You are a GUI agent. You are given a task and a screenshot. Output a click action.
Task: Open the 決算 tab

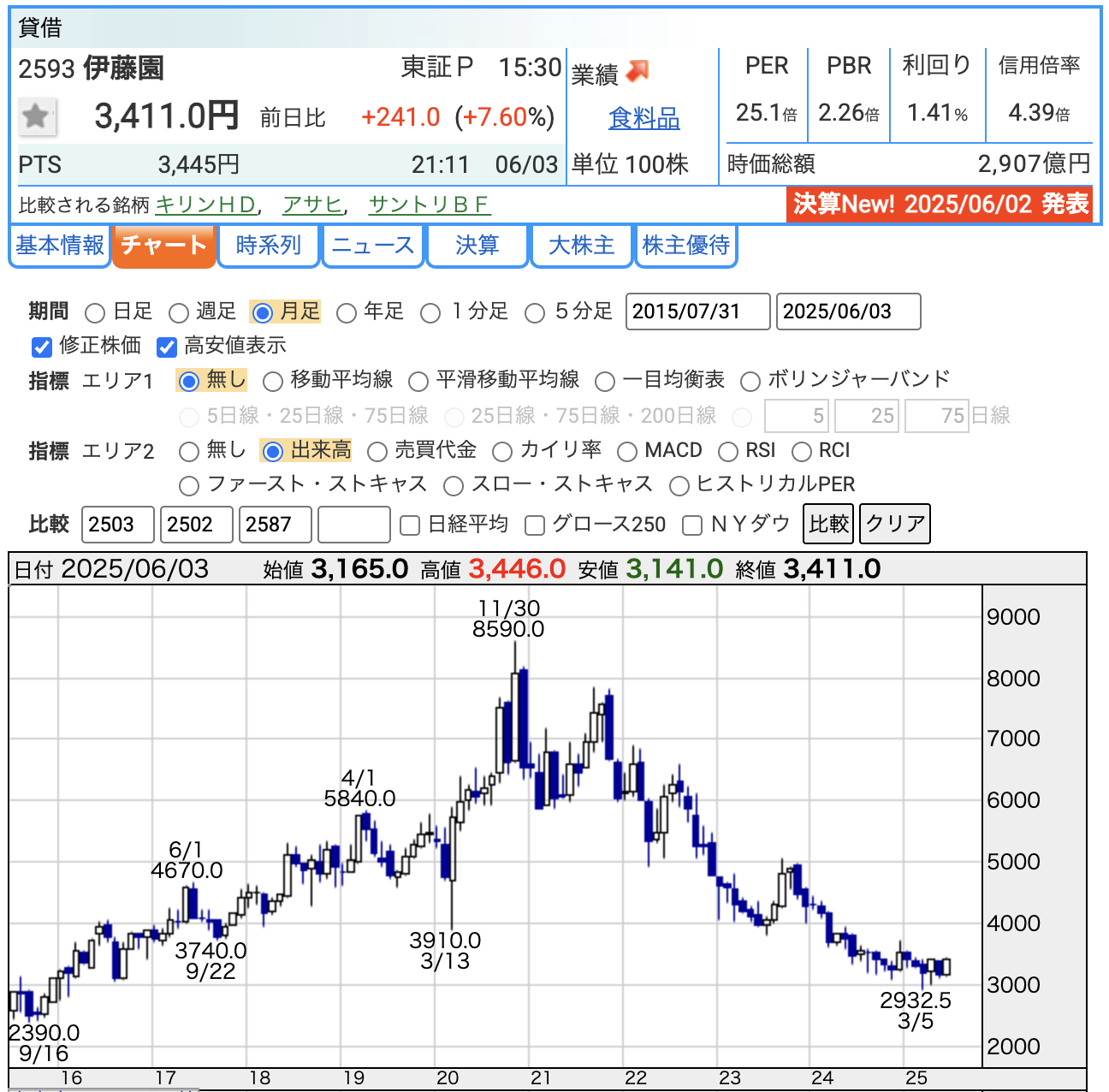coord(477,246)
